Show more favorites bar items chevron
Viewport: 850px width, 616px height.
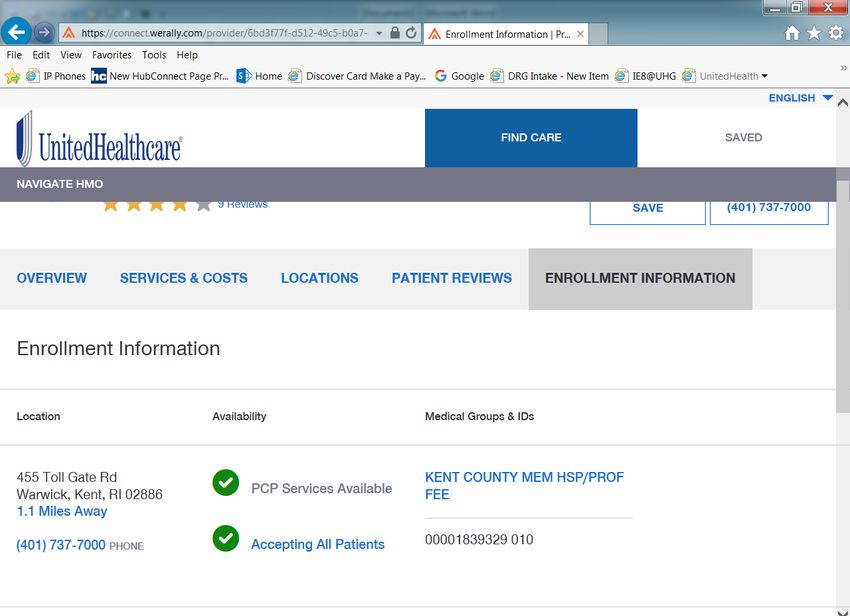coord(843,68)
